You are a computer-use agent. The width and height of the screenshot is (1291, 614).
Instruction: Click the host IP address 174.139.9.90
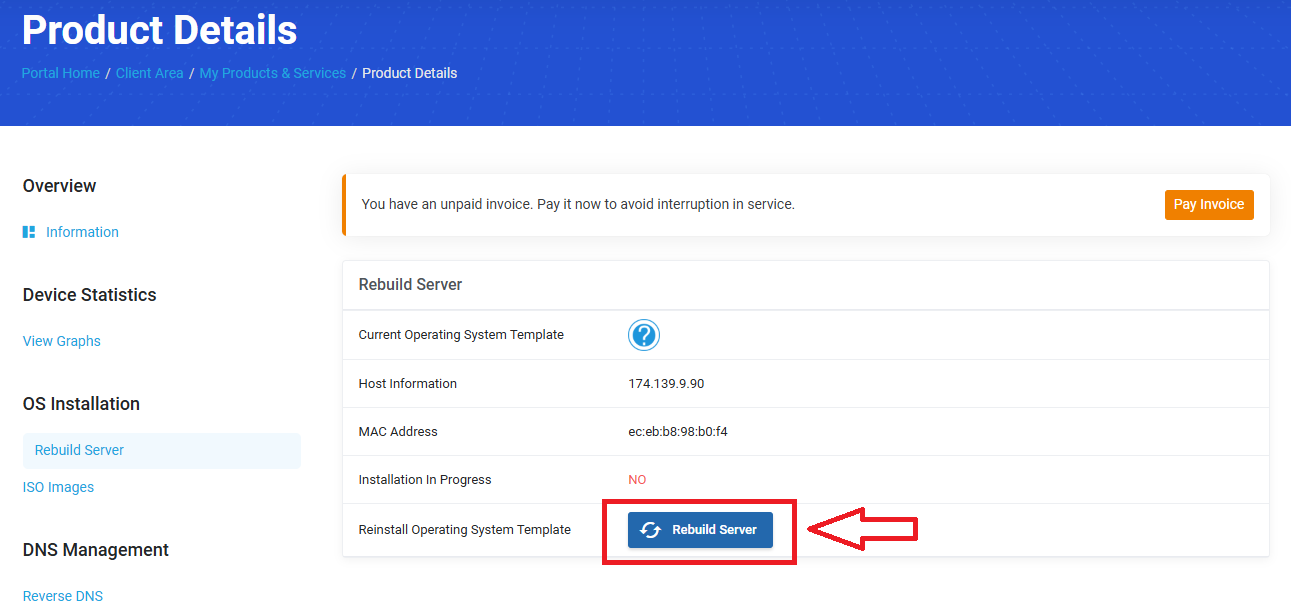pos(666,384)
